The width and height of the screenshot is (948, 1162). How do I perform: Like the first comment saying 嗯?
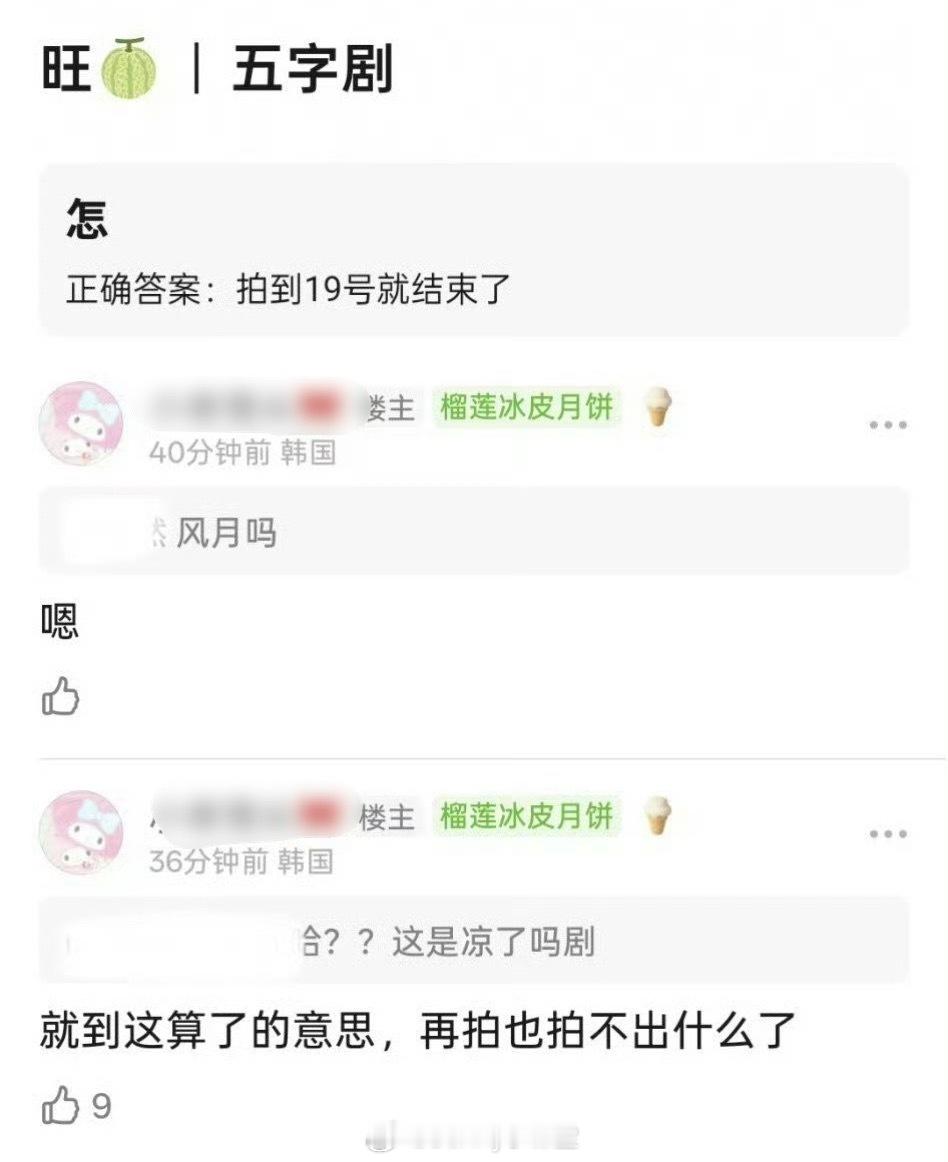click(60, 696)
